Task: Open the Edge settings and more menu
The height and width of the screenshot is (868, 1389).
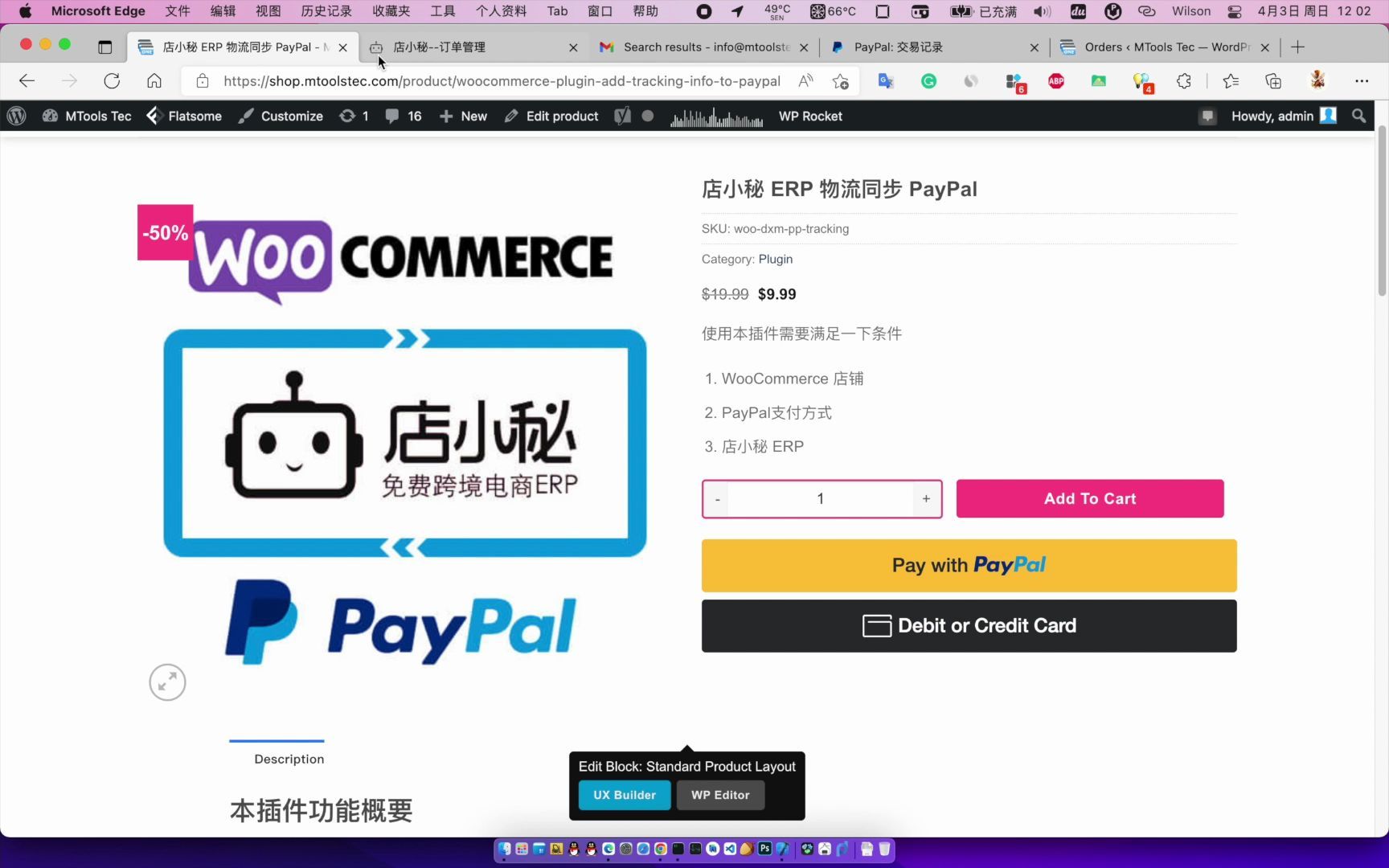Action: 1362,80
